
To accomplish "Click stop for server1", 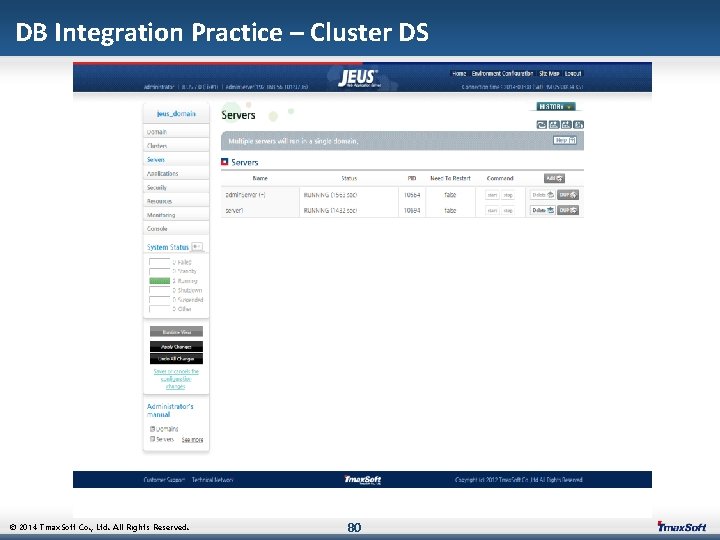I will pos(507,211).
